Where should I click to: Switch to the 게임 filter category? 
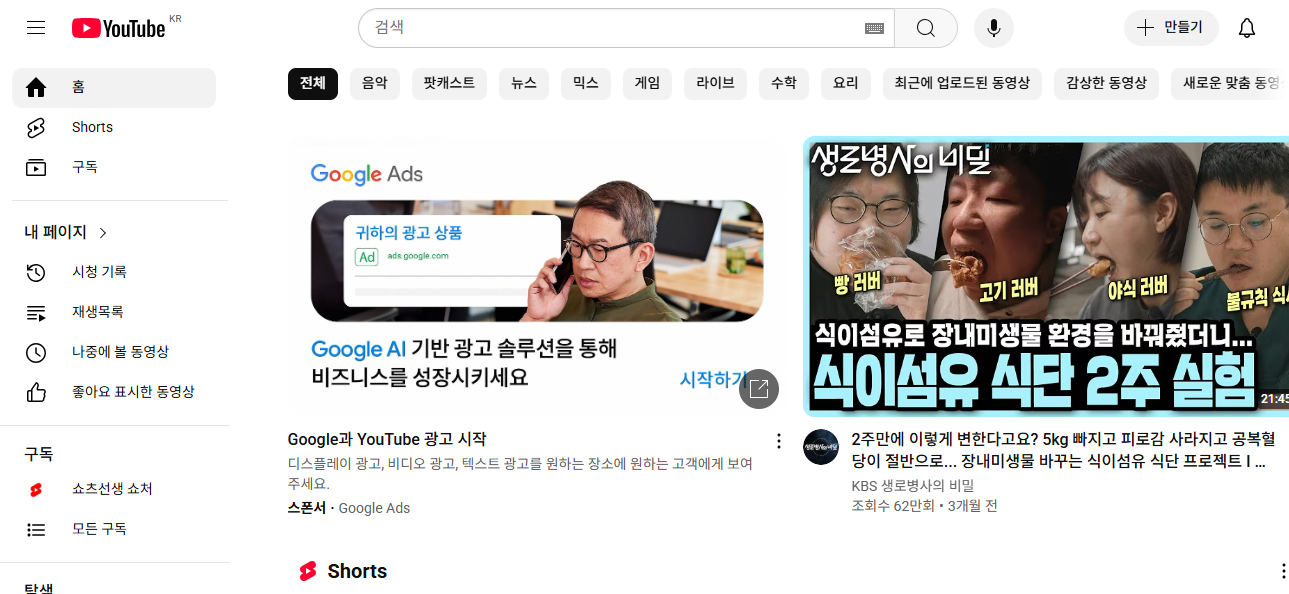tap(647, 84)
